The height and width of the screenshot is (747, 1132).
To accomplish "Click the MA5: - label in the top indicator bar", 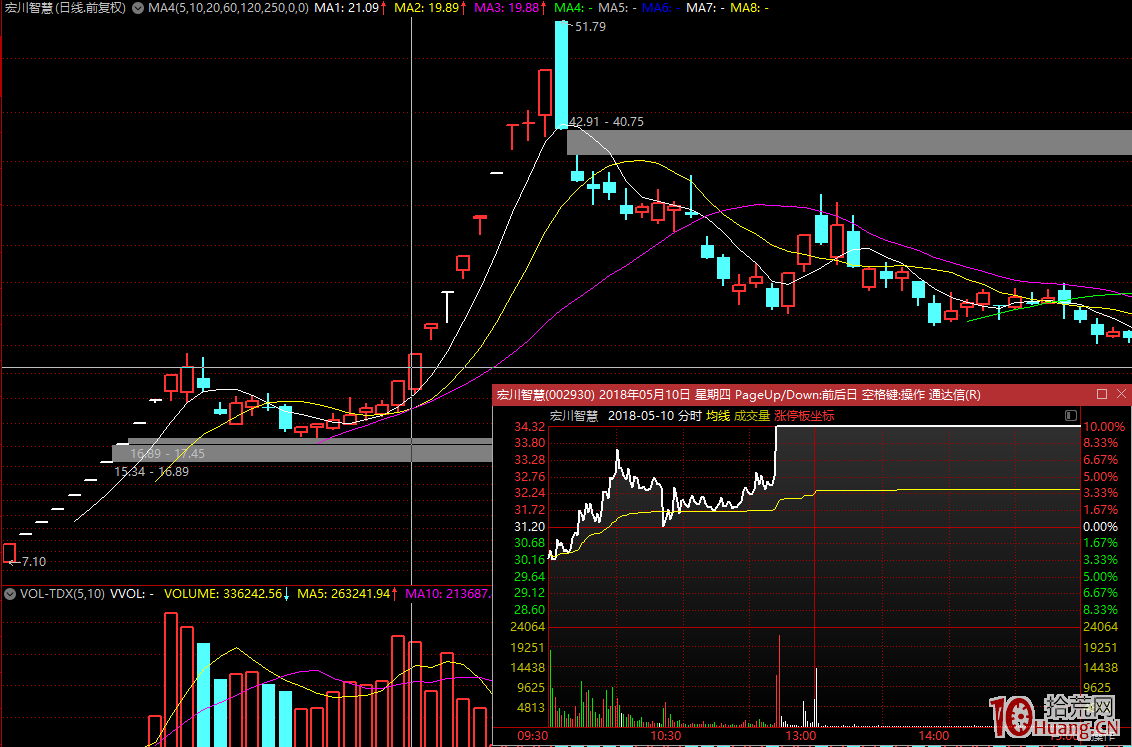I will pos(618,8).
